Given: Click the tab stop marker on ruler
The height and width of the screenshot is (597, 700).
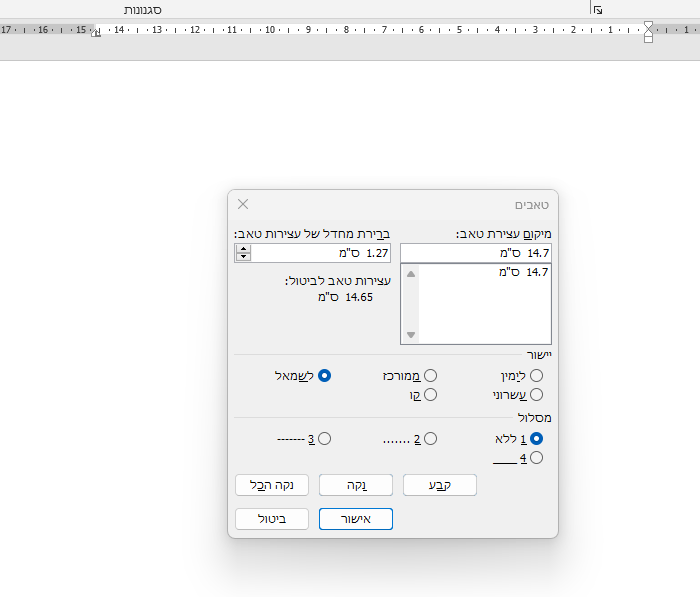Looking at the screenshot, I should [96, 33].
